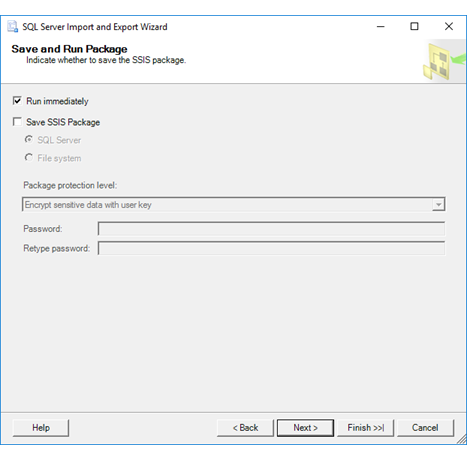The width and height of the screenshot is (467, 460).
Task: Proceed with the Next button
Action: (305, 428)
